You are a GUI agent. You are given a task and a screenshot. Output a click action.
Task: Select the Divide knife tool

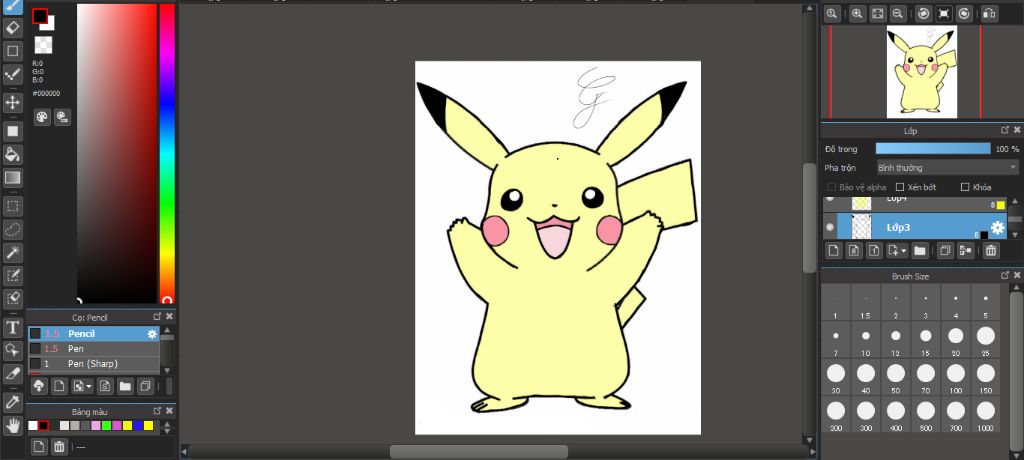click(13, 374)
